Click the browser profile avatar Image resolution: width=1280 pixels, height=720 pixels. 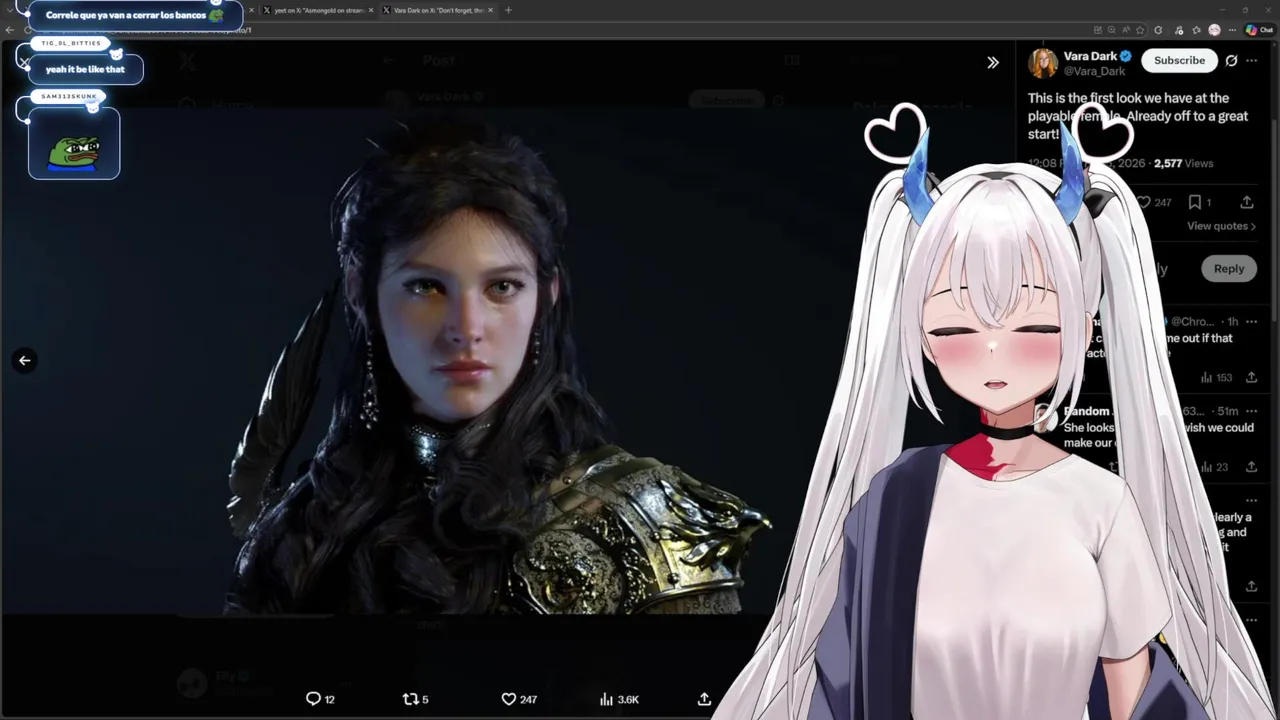click(1214, 30)
